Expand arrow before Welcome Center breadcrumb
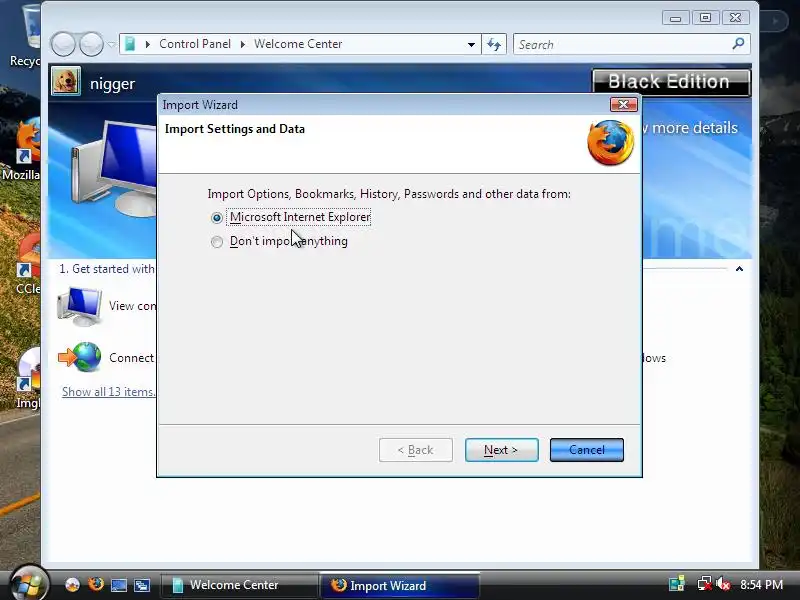Image resolution: width=800 pixels, height=600 pixels. [243, 44]
